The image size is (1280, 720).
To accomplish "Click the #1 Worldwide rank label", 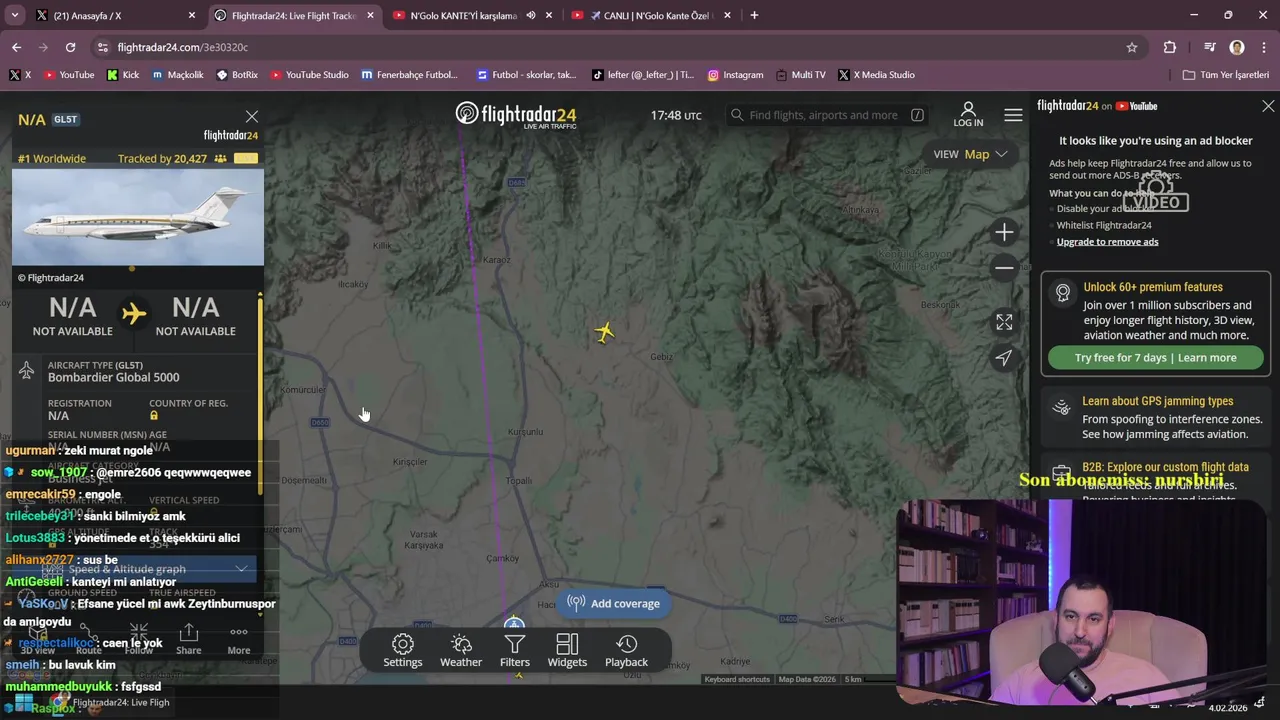I will pos(52,158).
